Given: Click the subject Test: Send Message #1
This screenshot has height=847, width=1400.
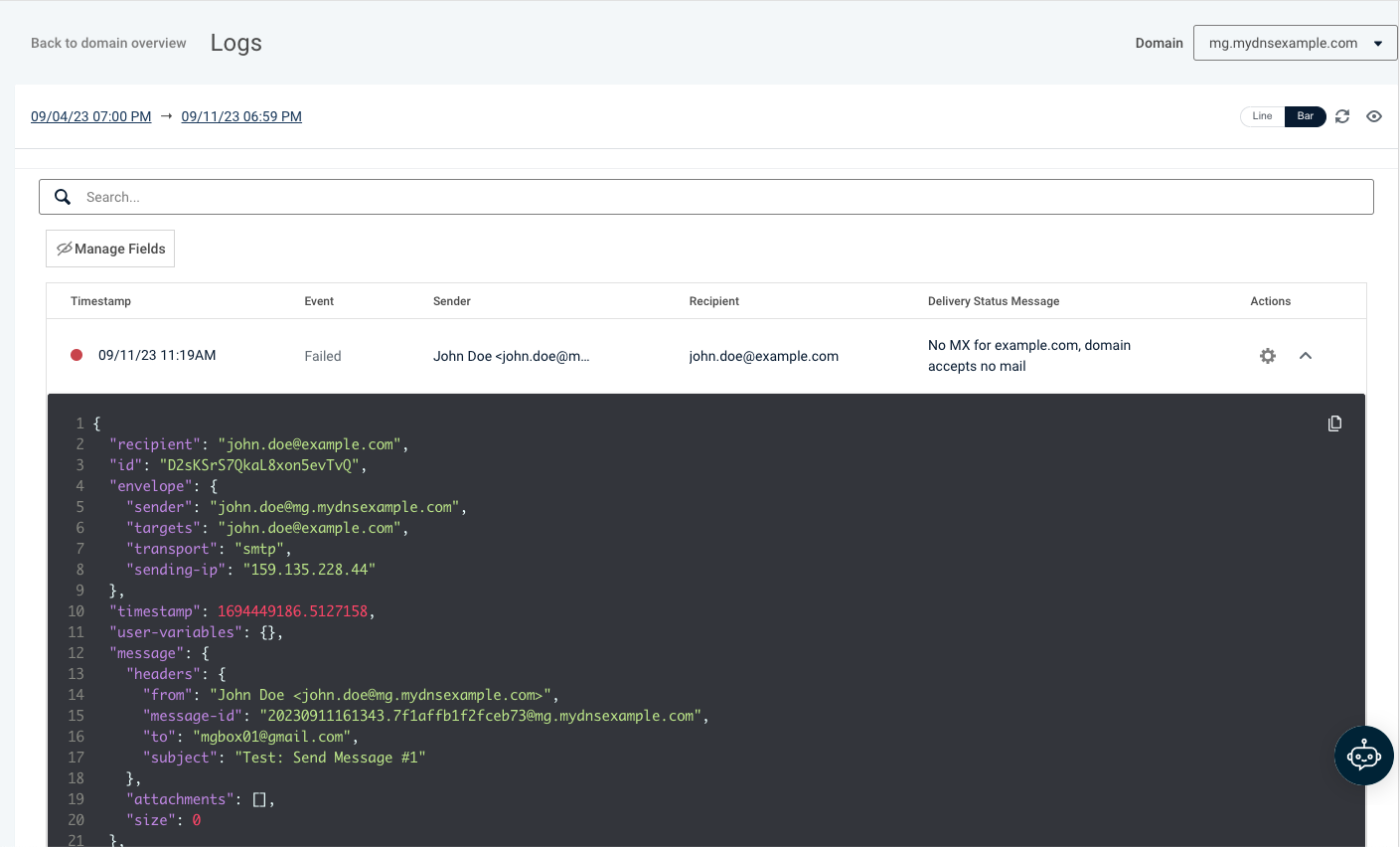Looking at the screenshot, I should pos(330,758).
